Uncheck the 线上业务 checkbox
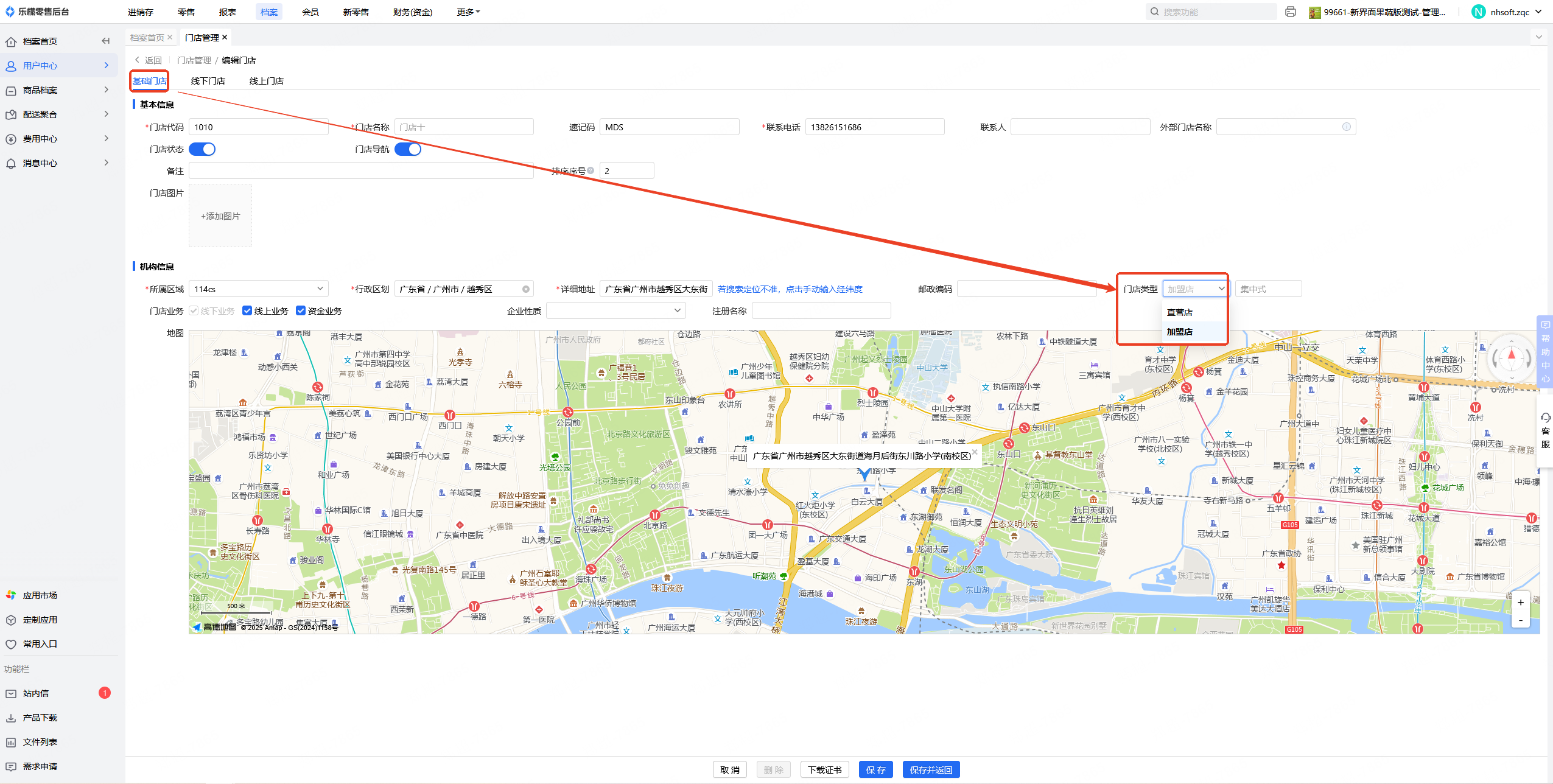The image size is (1553, 784). pyautogui.click(x=247, y=310)
